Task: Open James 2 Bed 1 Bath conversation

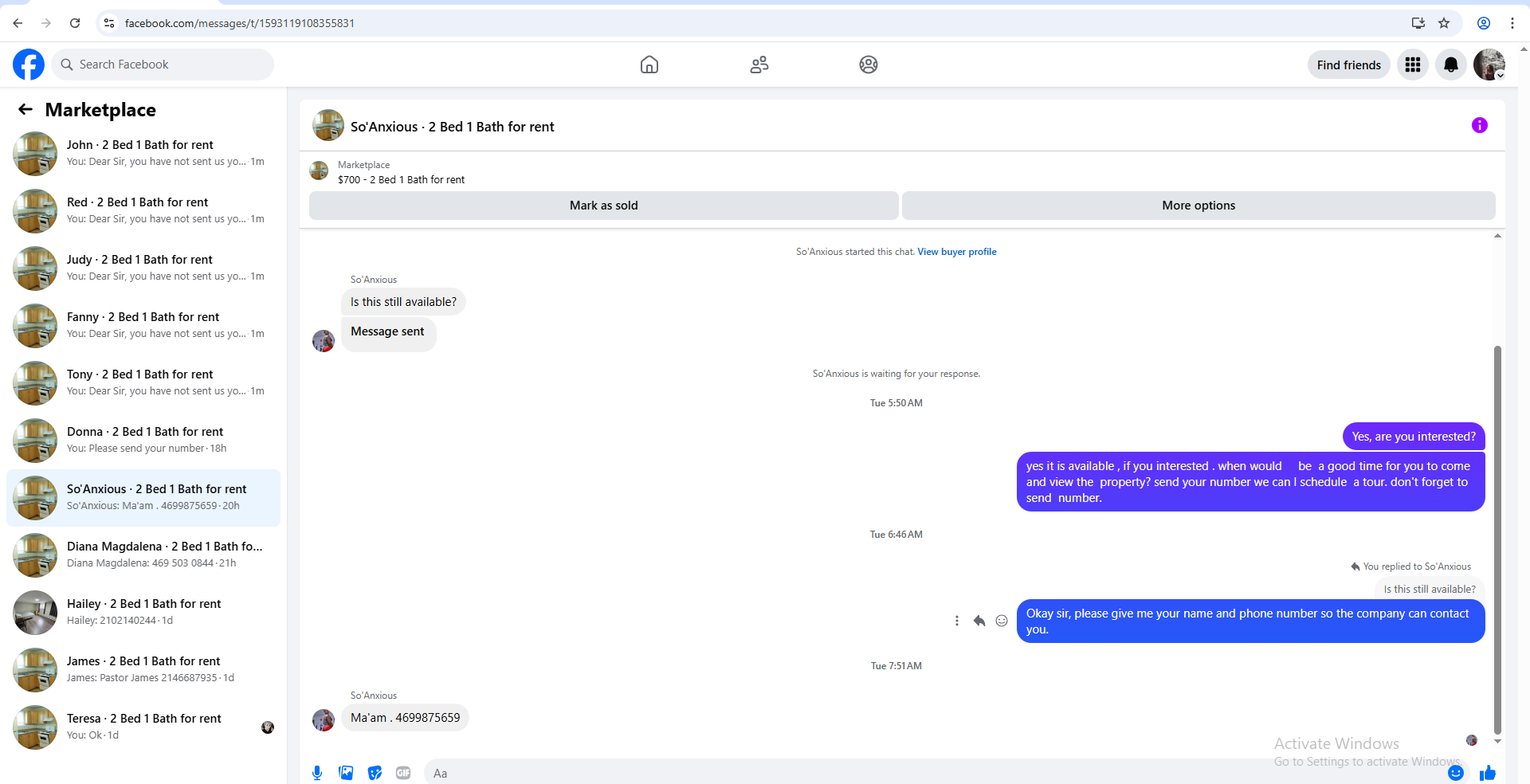Action: click(143, 670)
